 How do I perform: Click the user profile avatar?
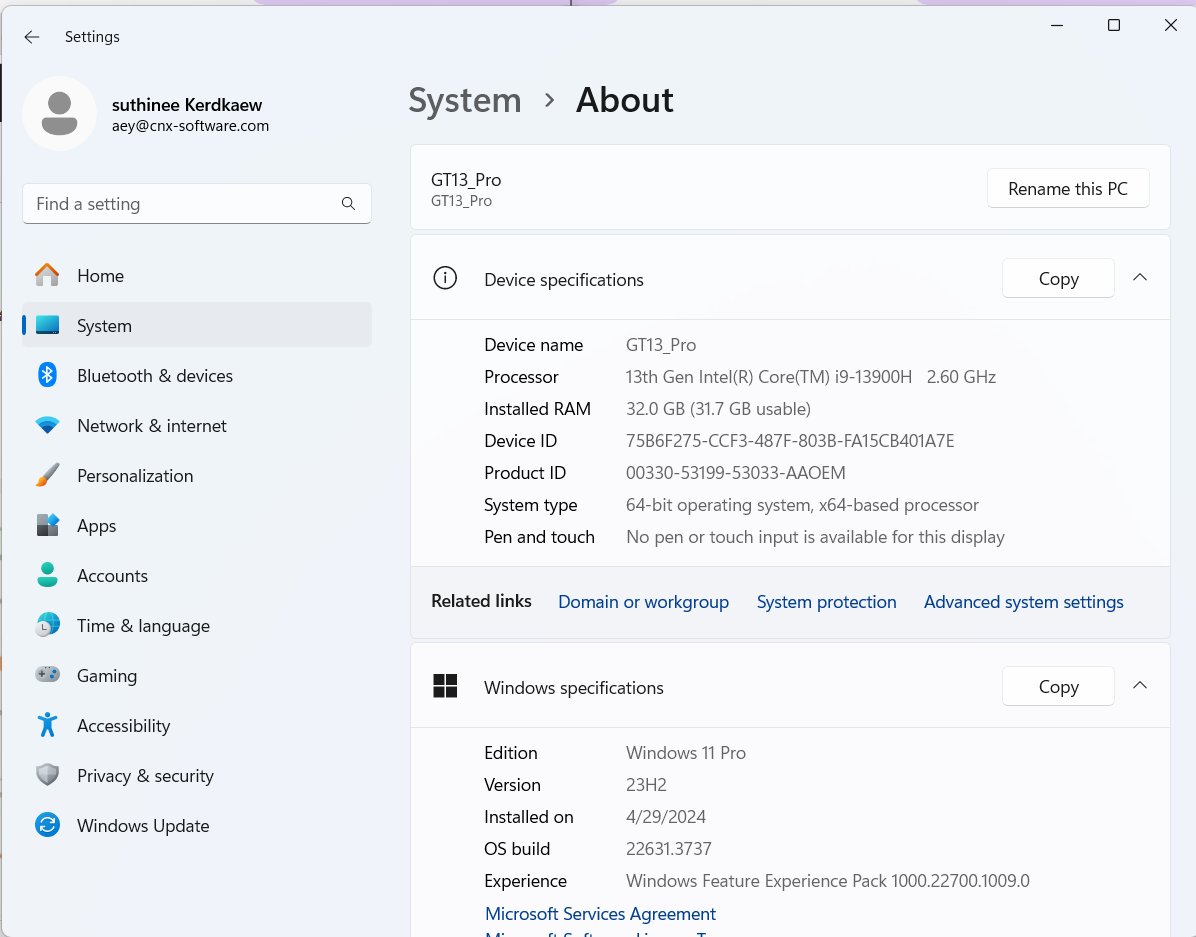pos(59,113)
